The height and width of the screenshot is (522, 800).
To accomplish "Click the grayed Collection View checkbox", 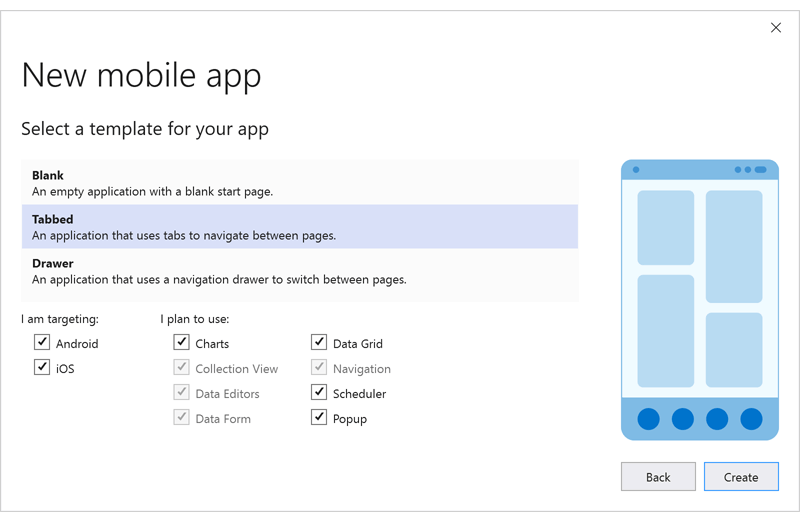I will pos(182,368).
